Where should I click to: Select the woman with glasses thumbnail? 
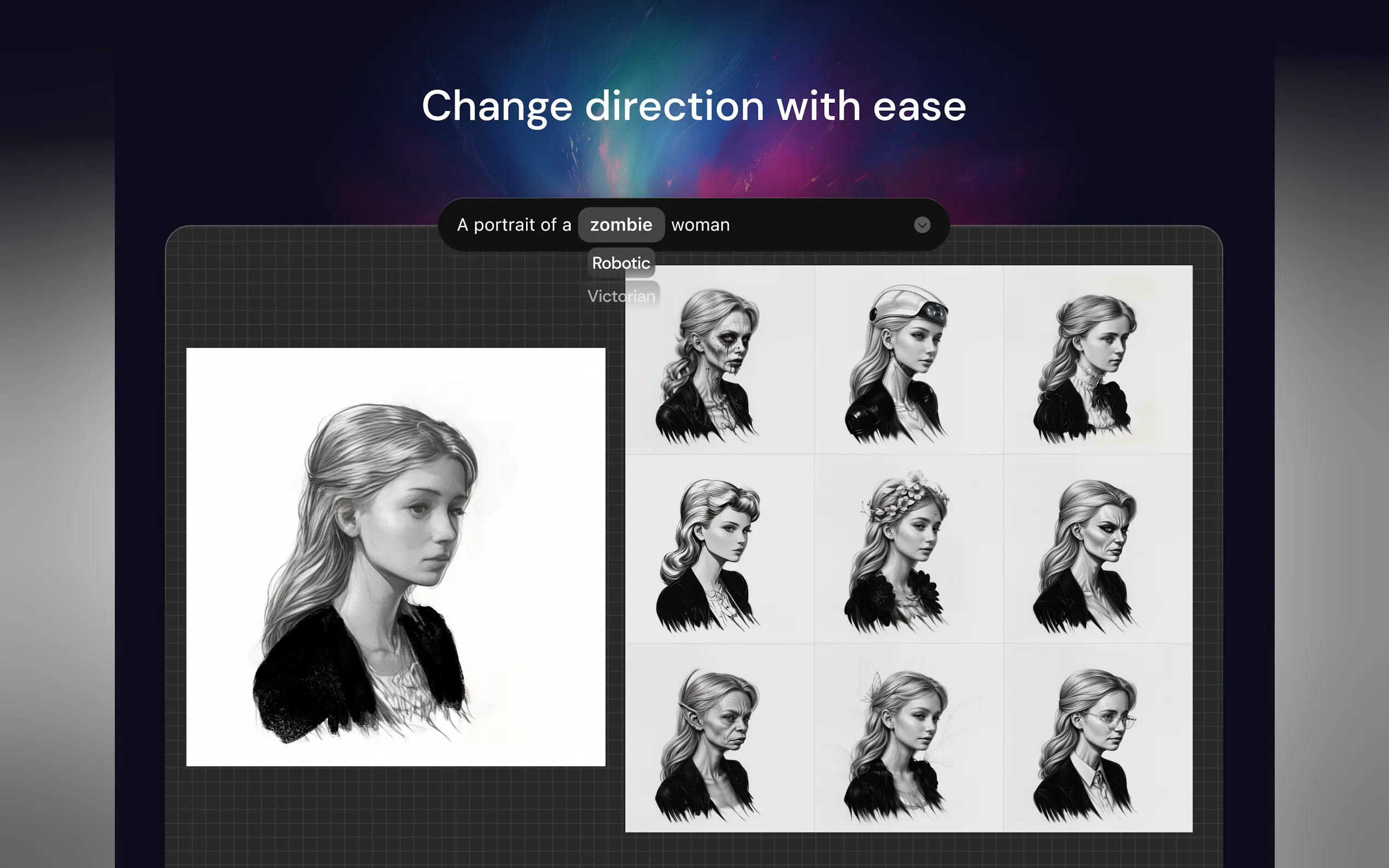1098,738
